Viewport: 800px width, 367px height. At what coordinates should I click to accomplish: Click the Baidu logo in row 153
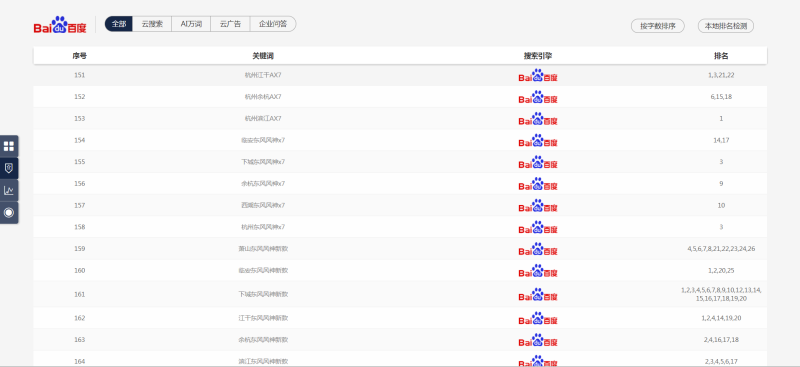coord(538,119)
